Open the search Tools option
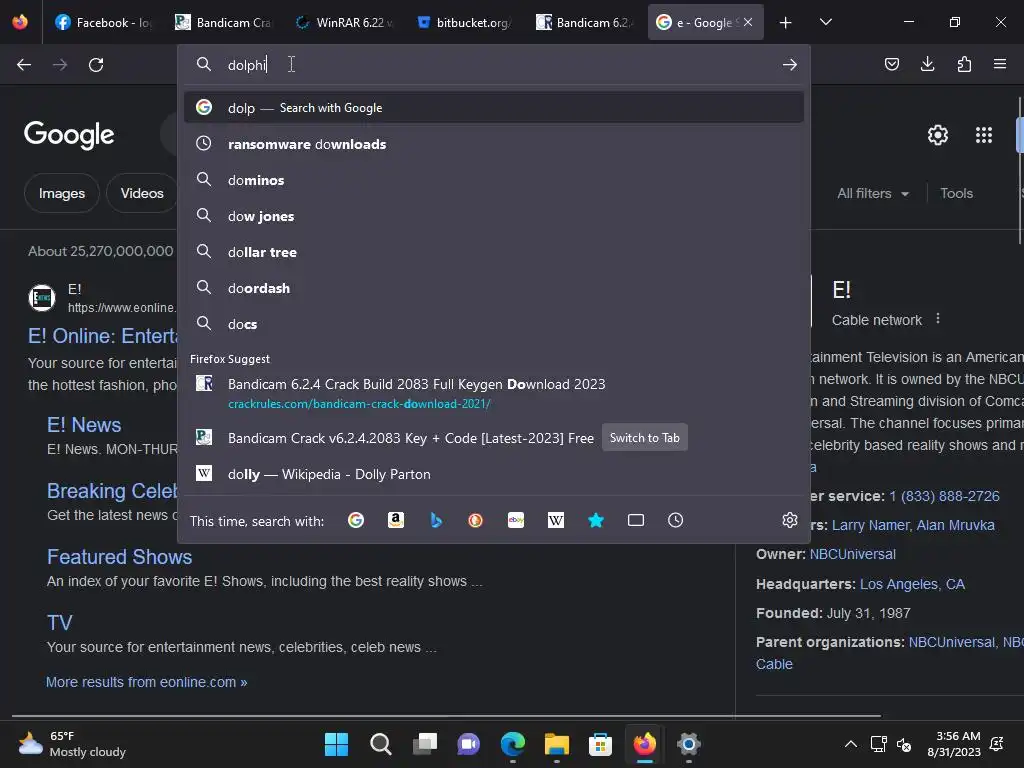The height and width of the screenshot is (768, 1024). [956, 193]
